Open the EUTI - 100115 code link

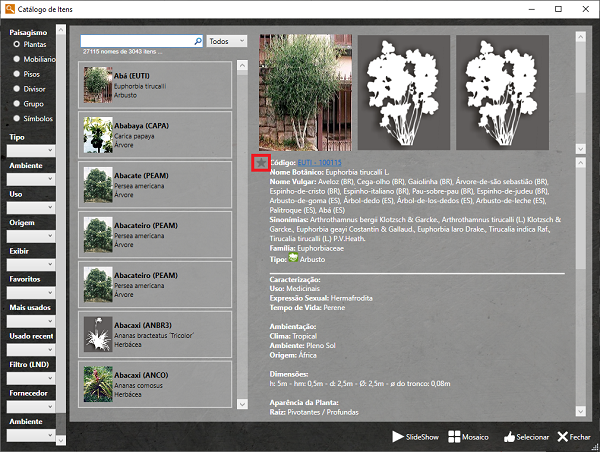point(319,162)
